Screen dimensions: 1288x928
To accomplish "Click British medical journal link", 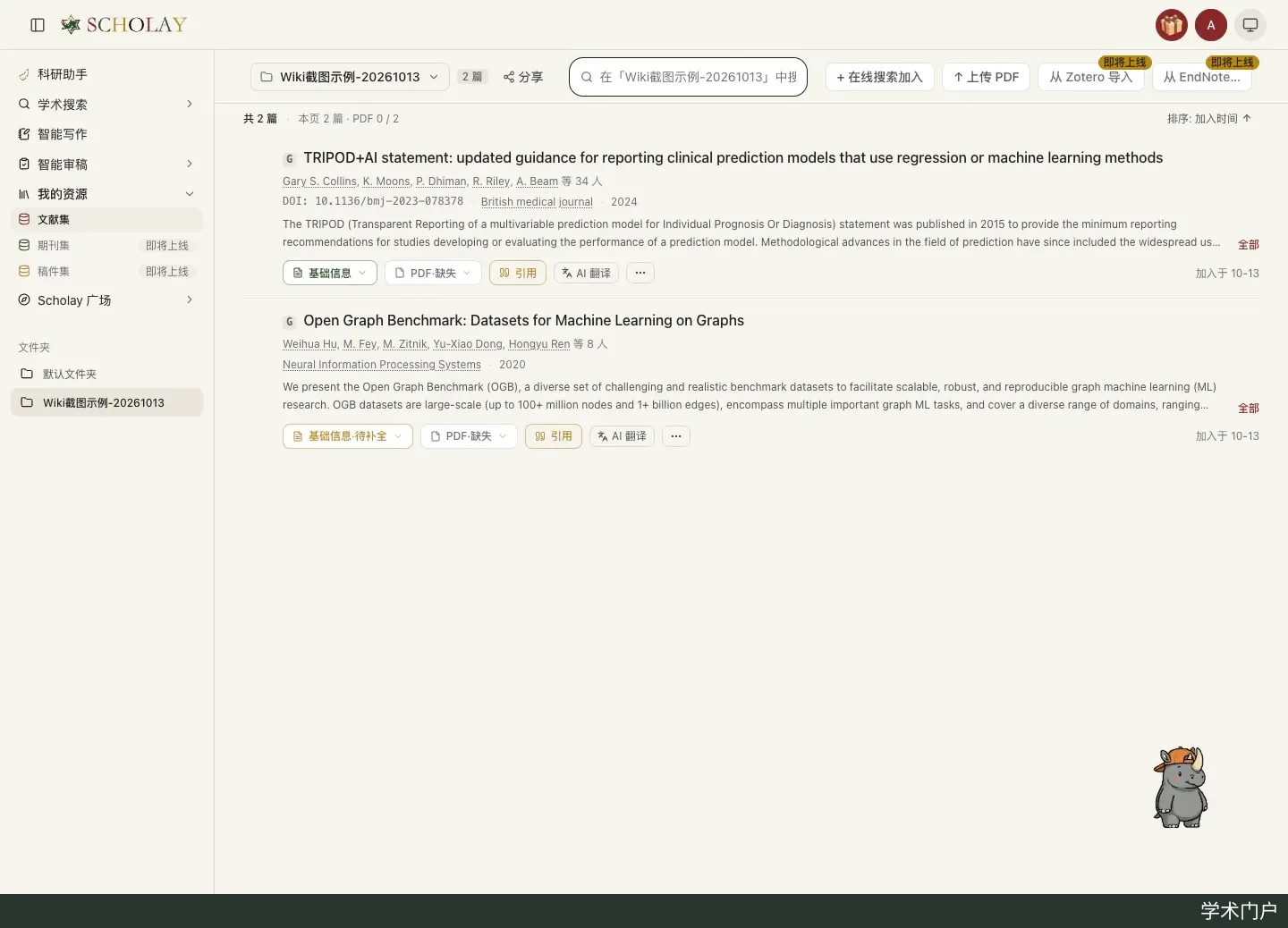I will tap(537, 202).
